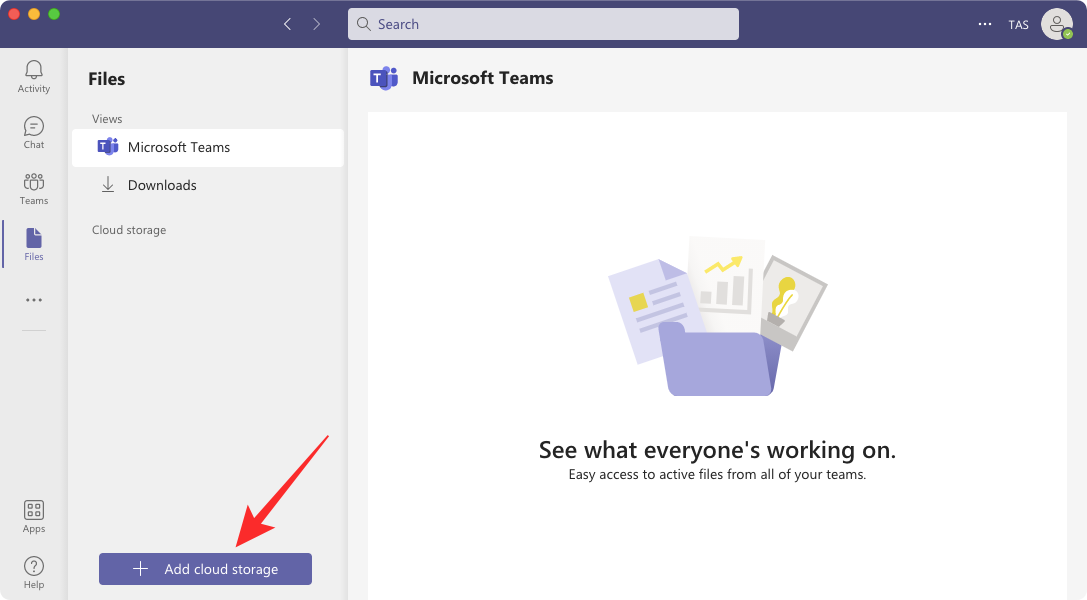Switch to the Teams section
This screenshot has height=600, width=1087.
point(33,187)
